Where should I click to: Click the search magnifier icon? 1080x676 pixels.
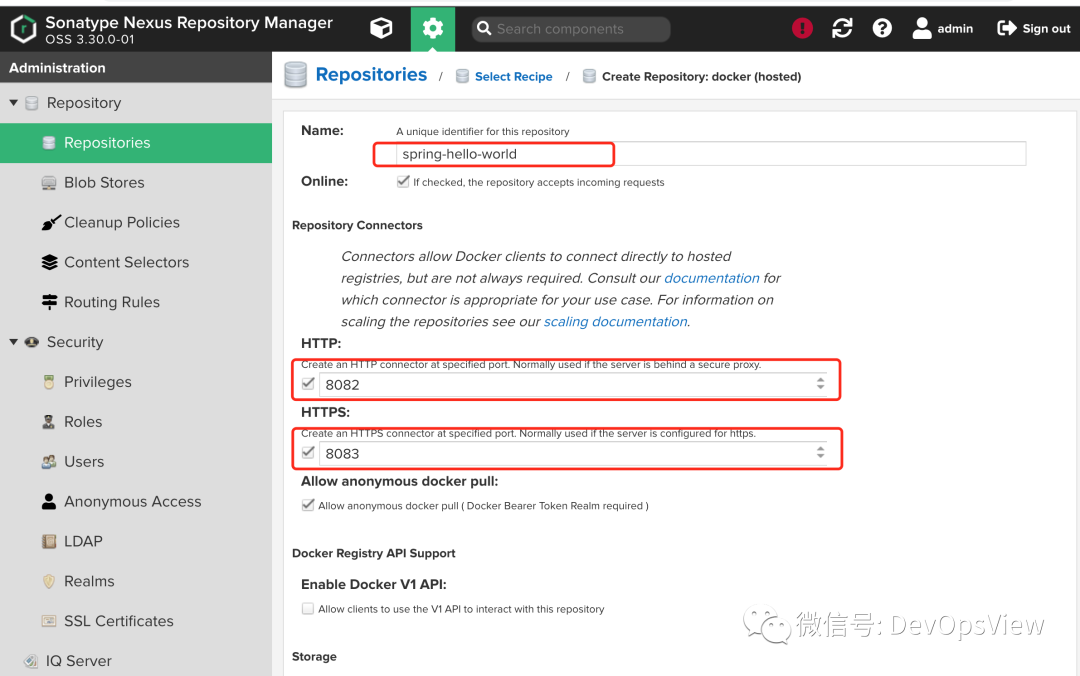pos(484,28)
